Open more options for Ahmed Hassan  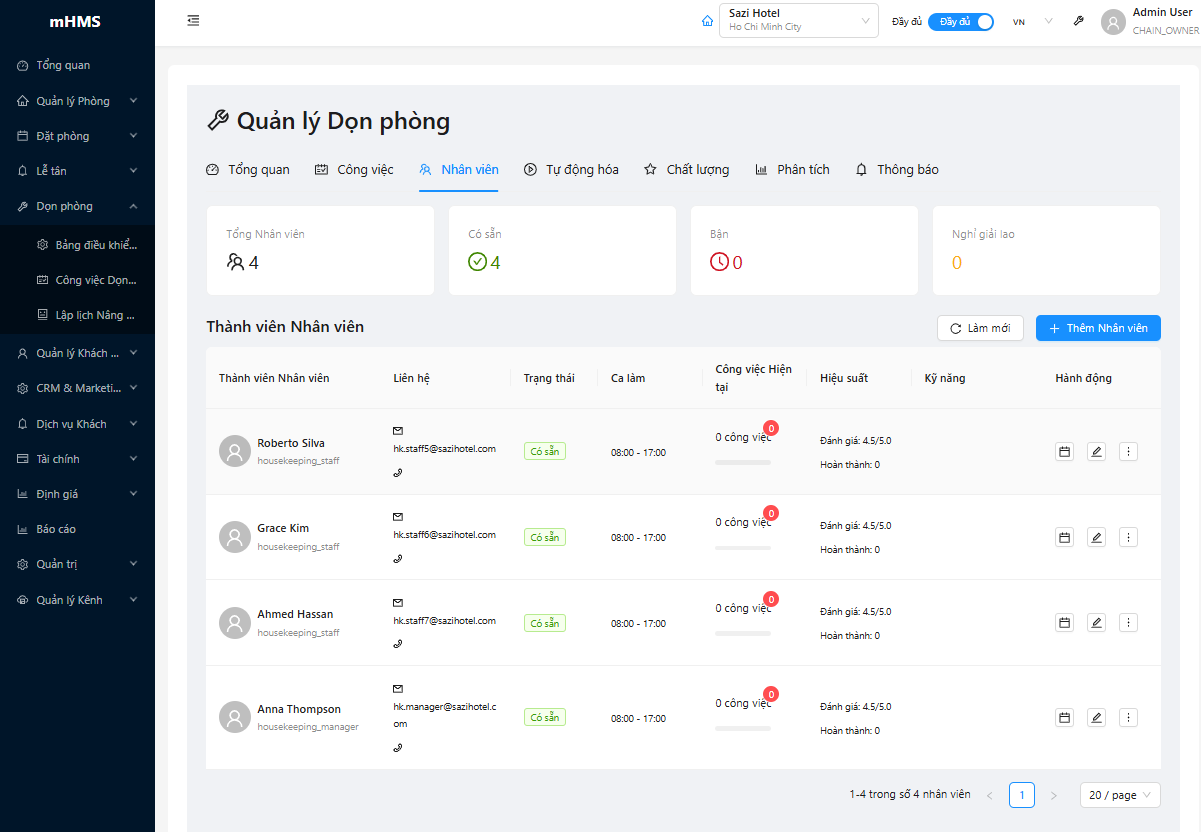(1128, 623)
